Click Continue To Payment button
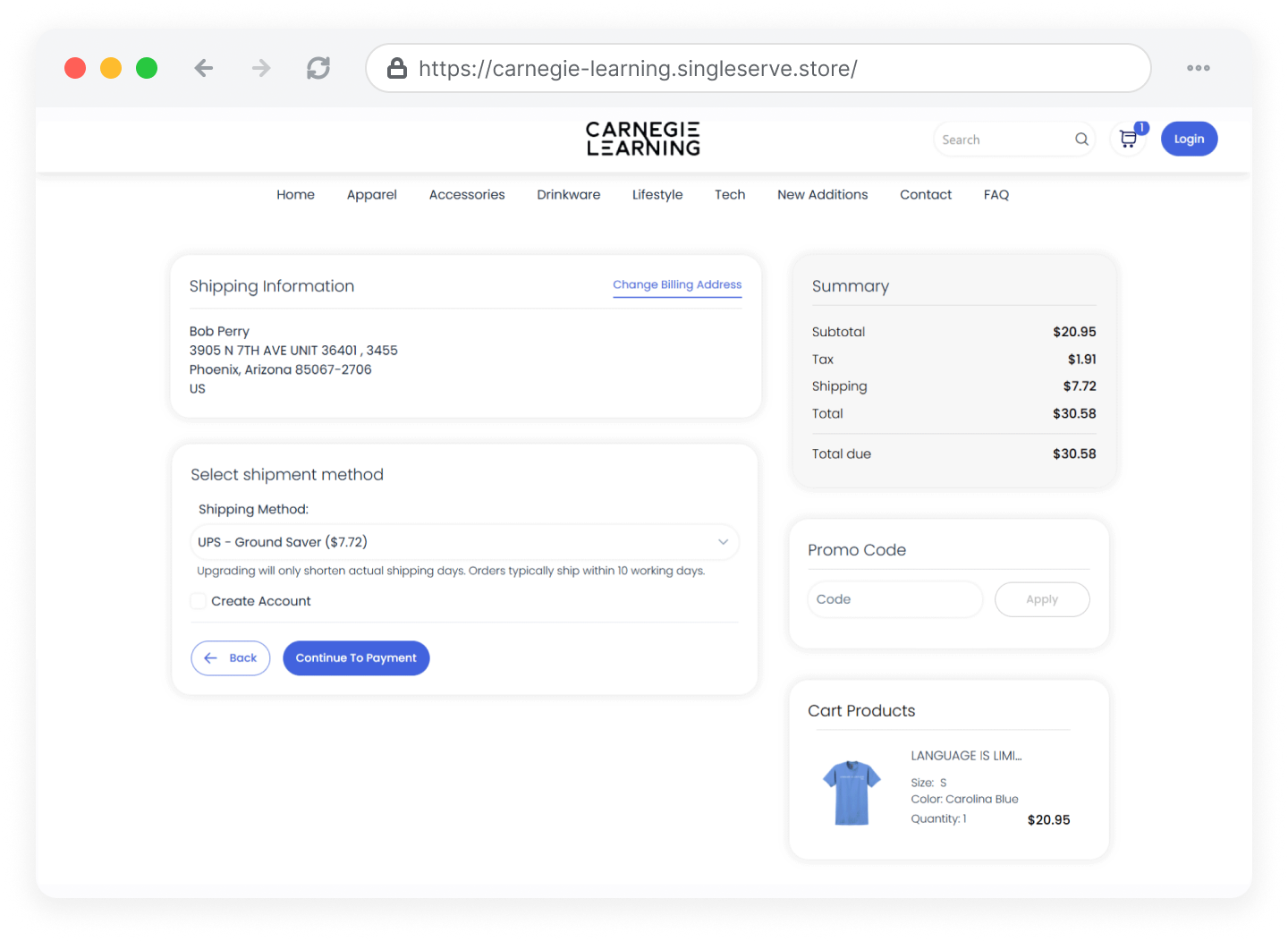The height and width of the screenshot is (941, 1288). click(356, 658)
